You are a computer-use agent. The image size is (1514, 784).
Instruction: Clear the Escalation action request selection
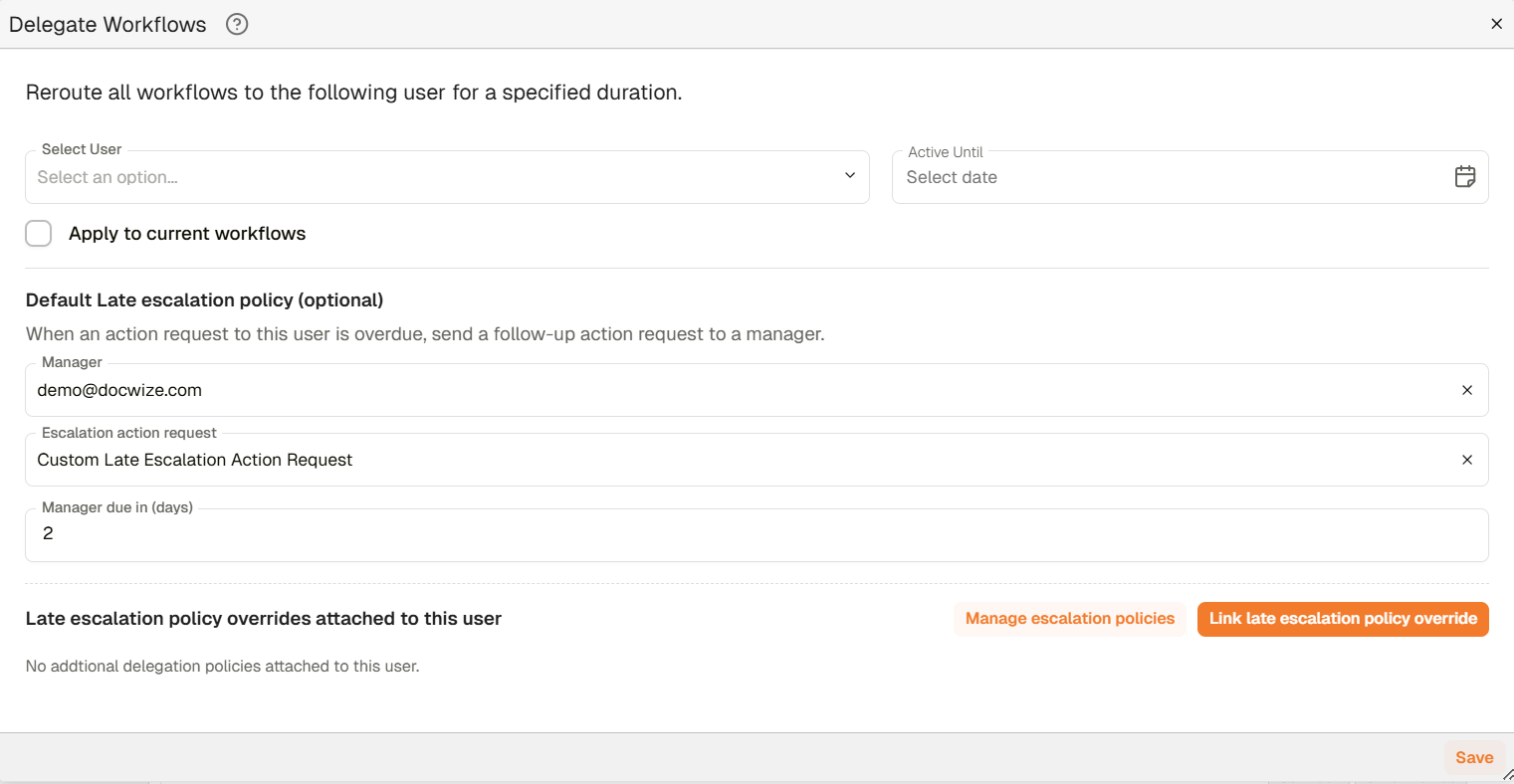1466,460
